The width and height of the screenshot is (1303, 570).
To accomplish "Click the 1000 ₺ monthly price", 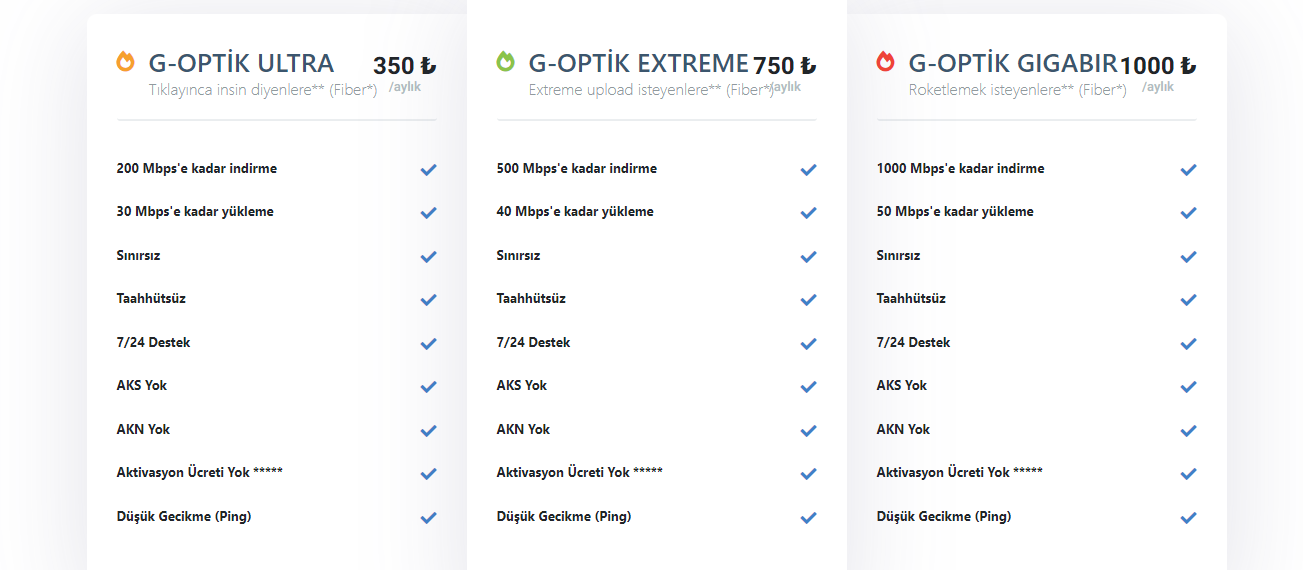I will (1157, 66).
